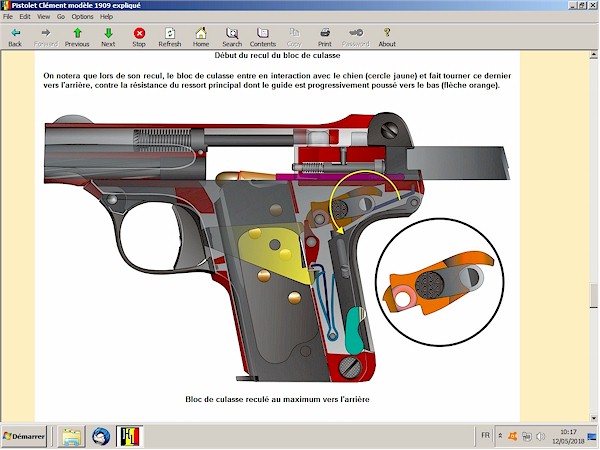This screenshot has height=450, width=600.
Task: Click the show desktop tray button
Action: click(x=592, y=436)
